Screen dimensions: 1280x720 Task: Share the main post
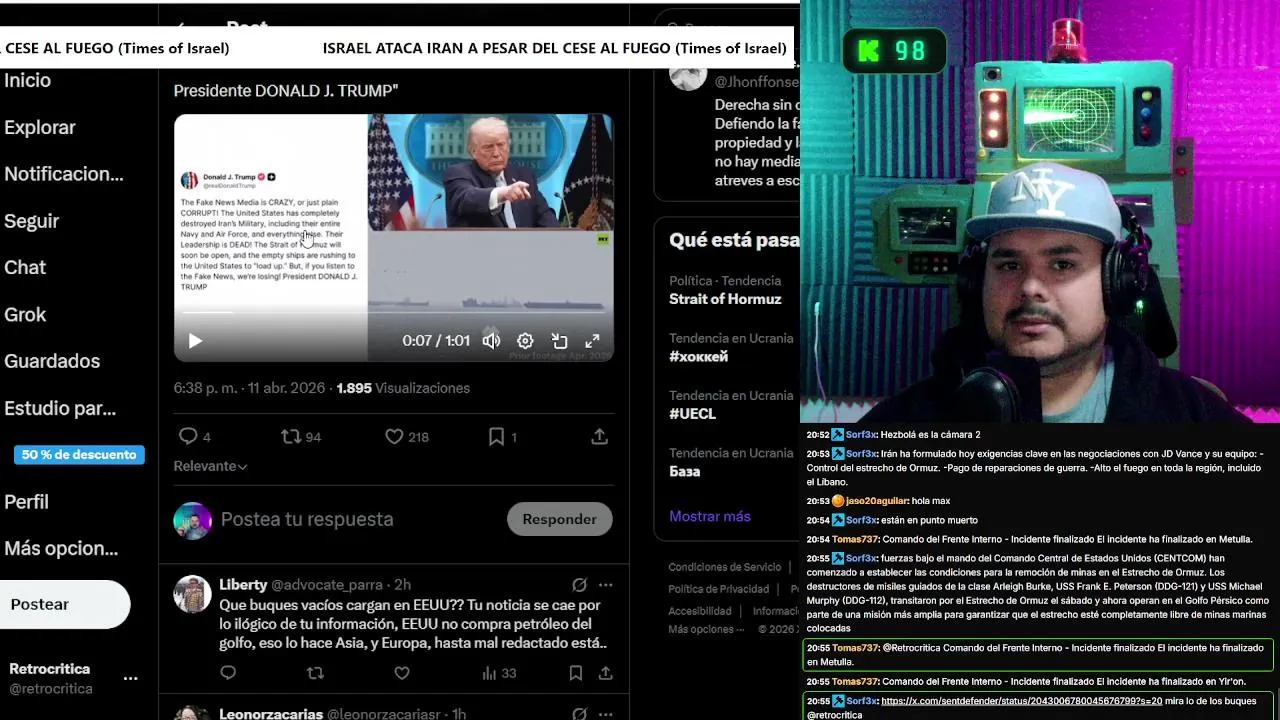tap(599, 436)
